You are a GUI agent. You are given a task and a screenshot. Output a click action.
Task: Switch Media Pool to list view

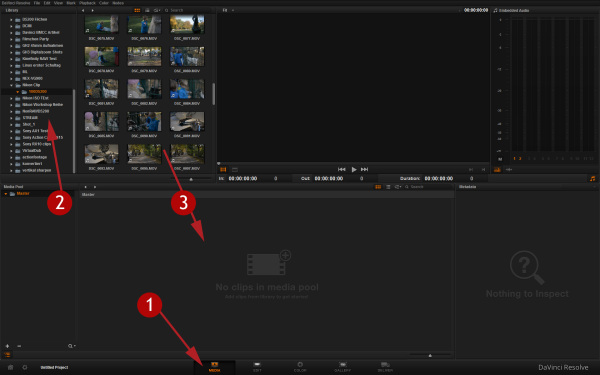[388, 187]
